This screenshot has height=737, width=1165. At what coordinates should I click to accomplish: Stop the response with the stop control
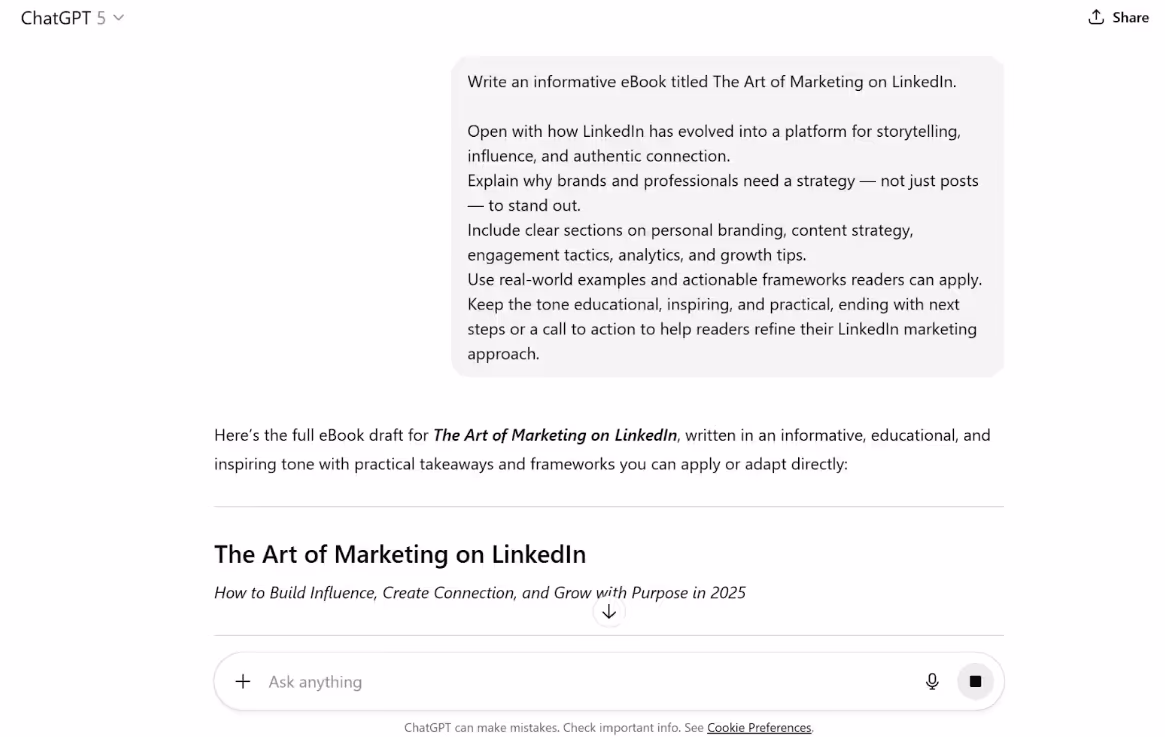pos(975,681)
